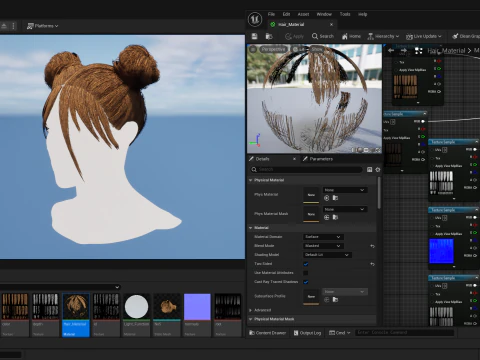Open the Details panel settings gear
480x360 pixels.
tap(378, 170)
